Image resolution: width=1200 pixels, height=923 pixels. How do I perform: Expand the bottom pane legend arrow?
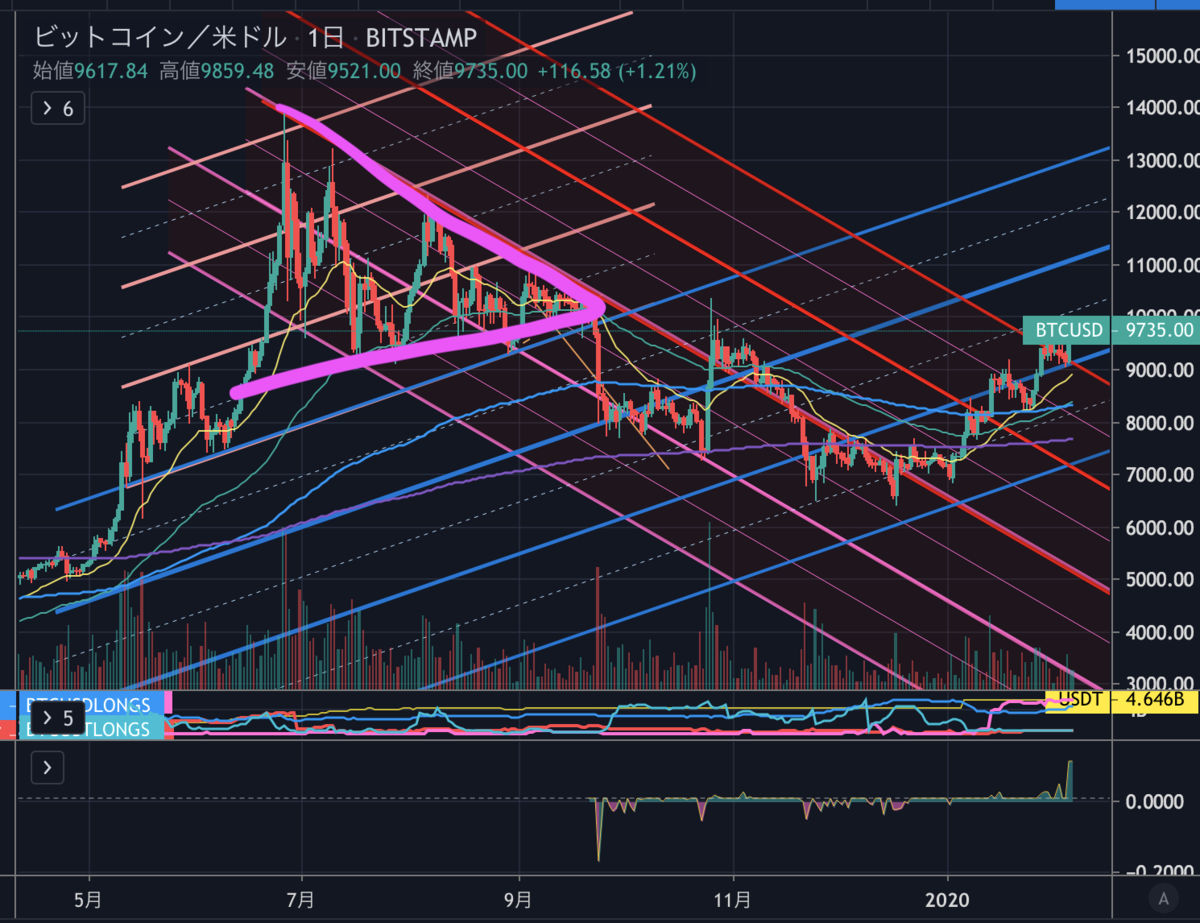click(48, 768)
